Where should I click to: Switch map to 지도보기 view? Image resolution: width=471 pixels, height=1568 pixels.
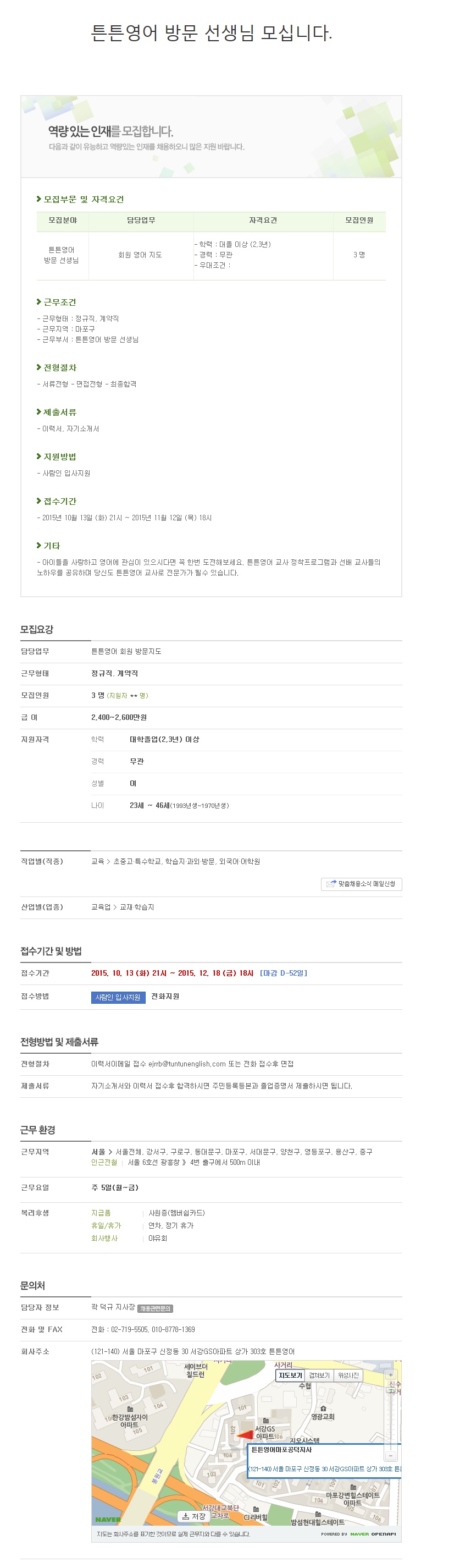pos(290,1375)
